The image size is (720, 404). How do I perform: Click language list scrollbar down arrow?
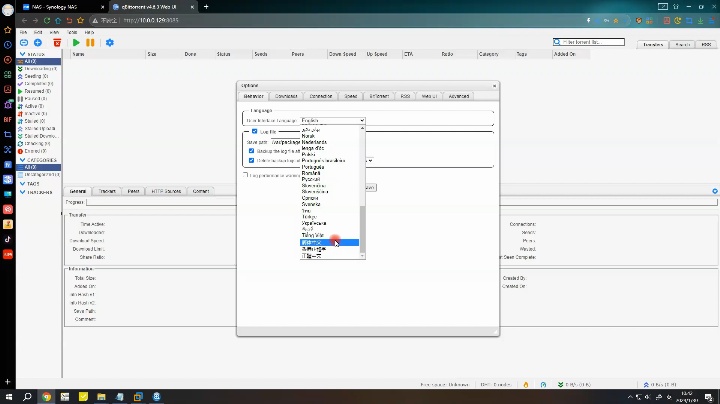362,256
